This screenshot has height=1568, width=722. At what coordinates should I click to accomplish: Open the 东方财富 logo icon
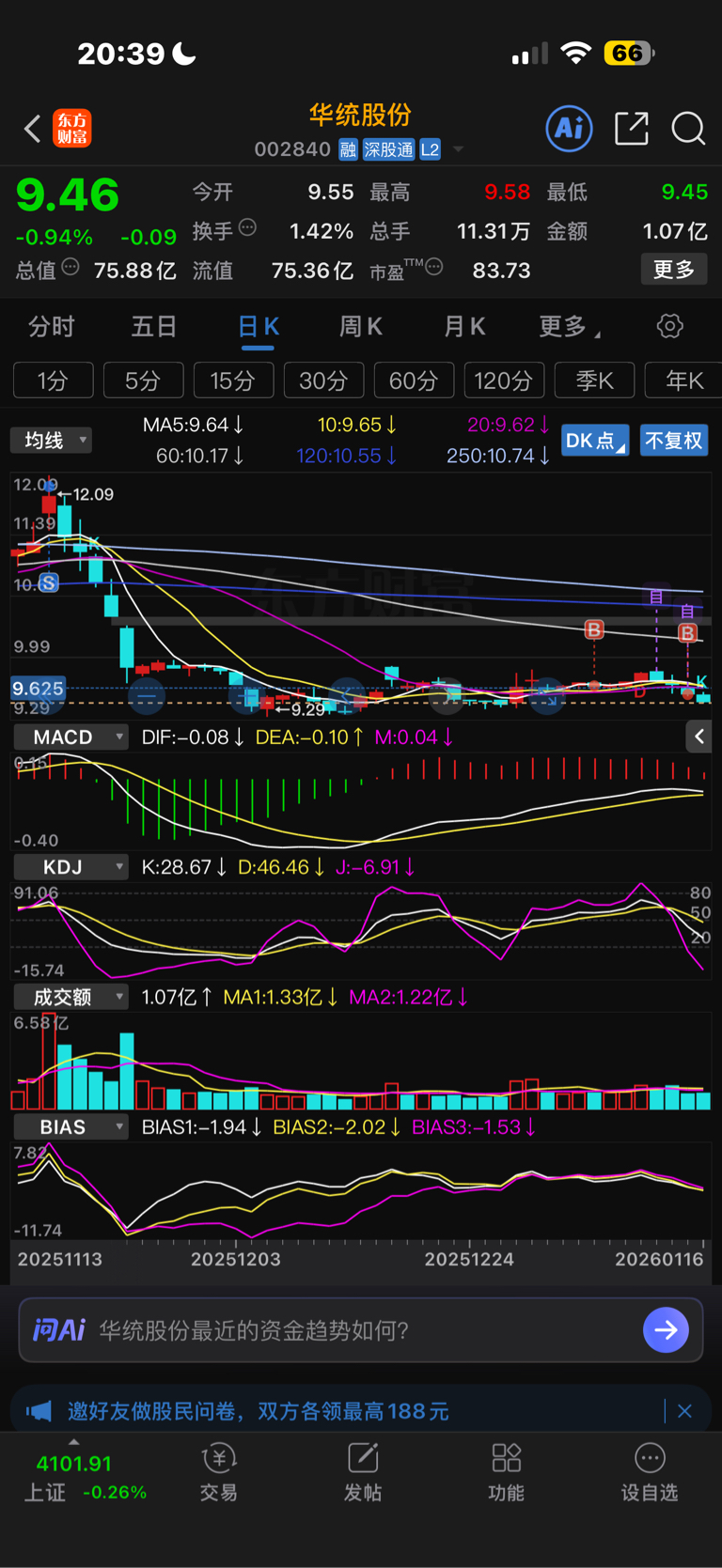tap(72, 129)
